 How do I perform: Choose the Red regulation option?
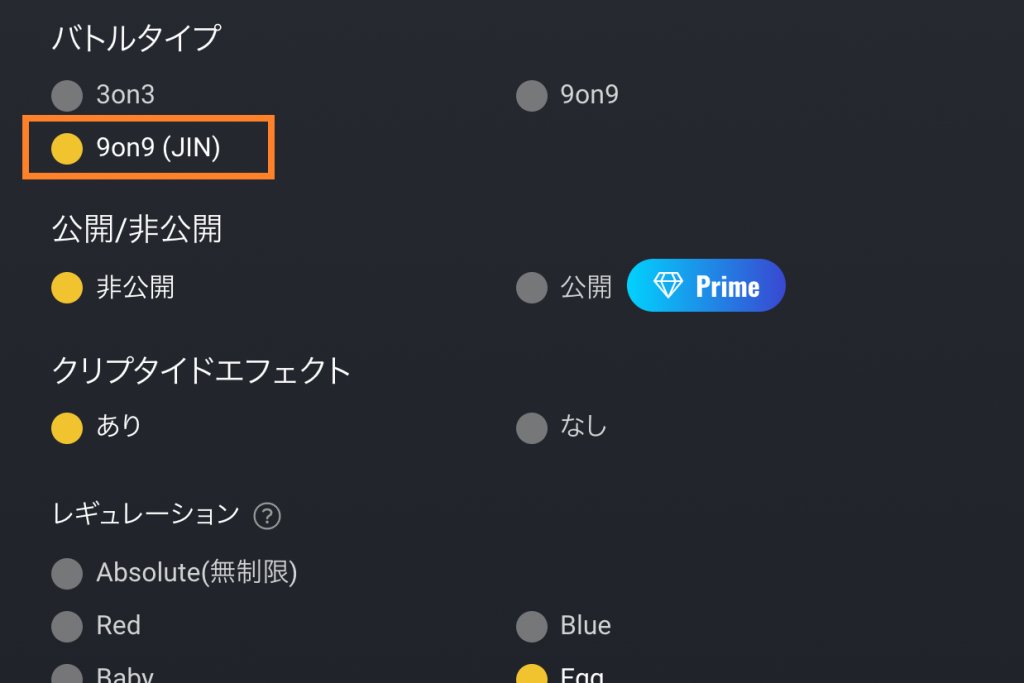pos(67,627)
